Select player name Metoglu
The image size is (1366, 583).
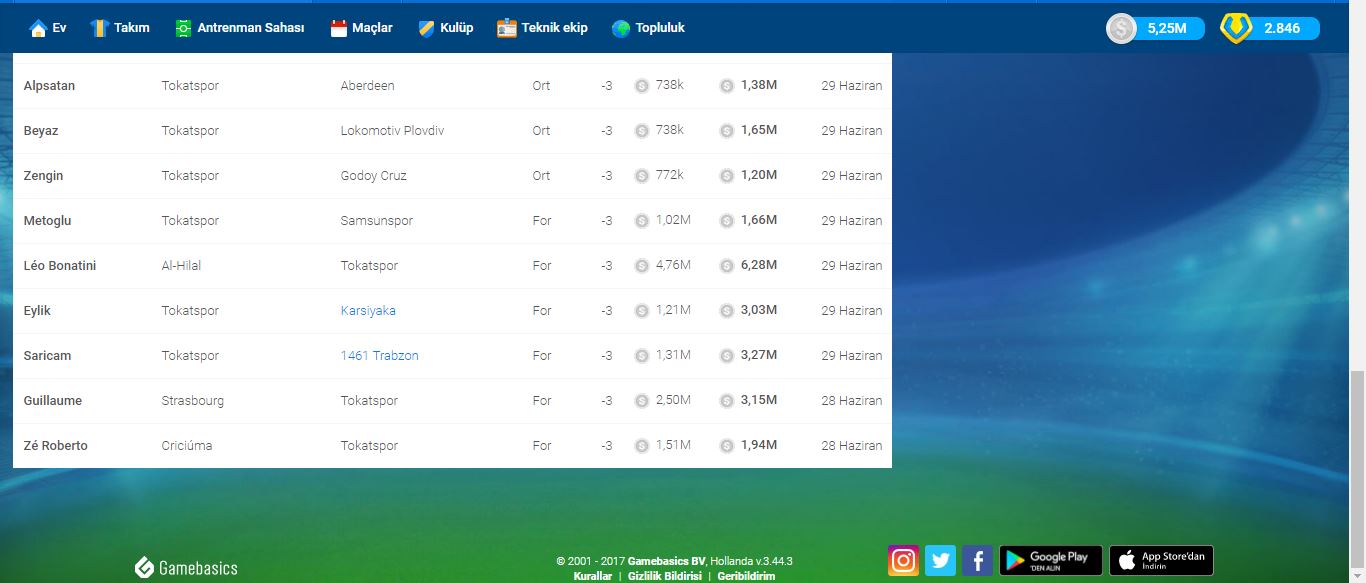[47, 221]
